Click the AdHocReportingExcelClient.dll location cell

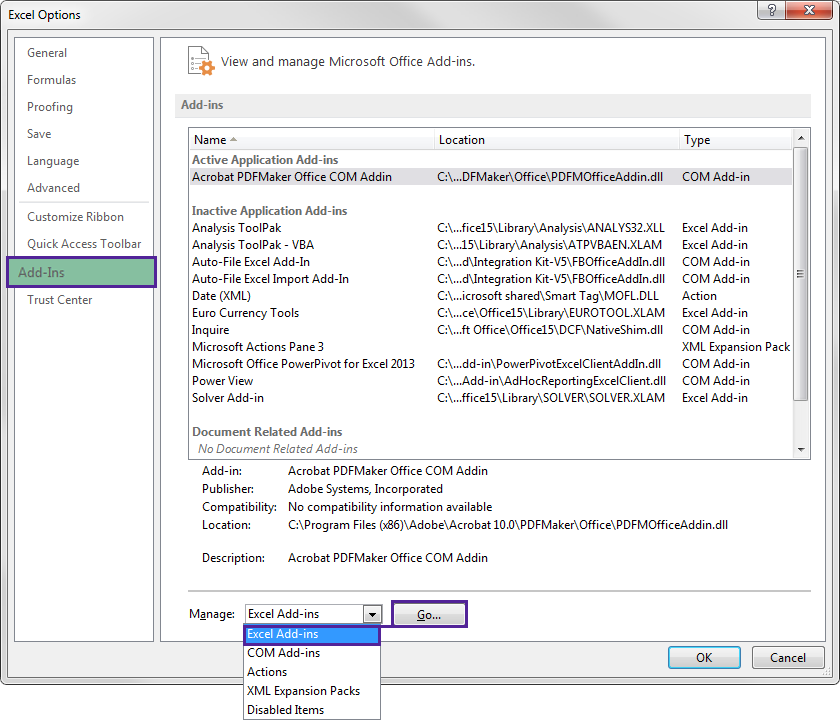click(551, 381)
